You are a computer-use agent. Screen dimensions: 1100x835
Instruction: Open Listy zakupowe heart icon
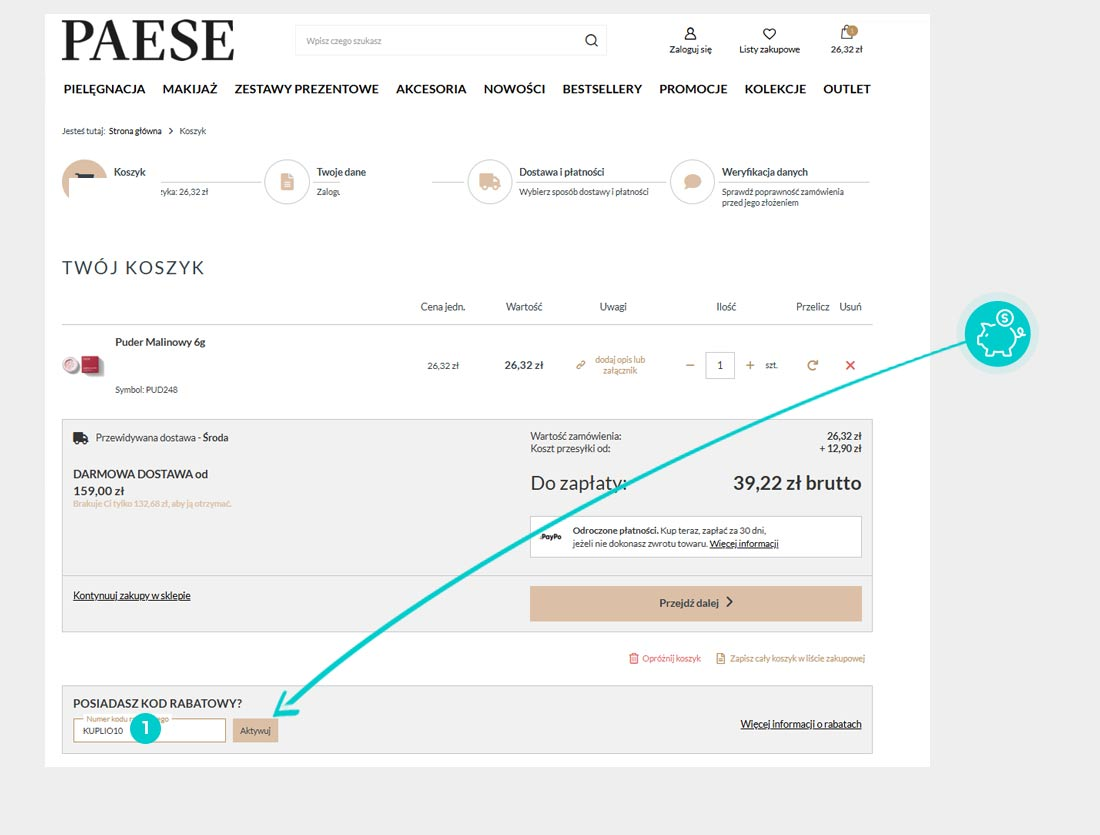point(769,34)
